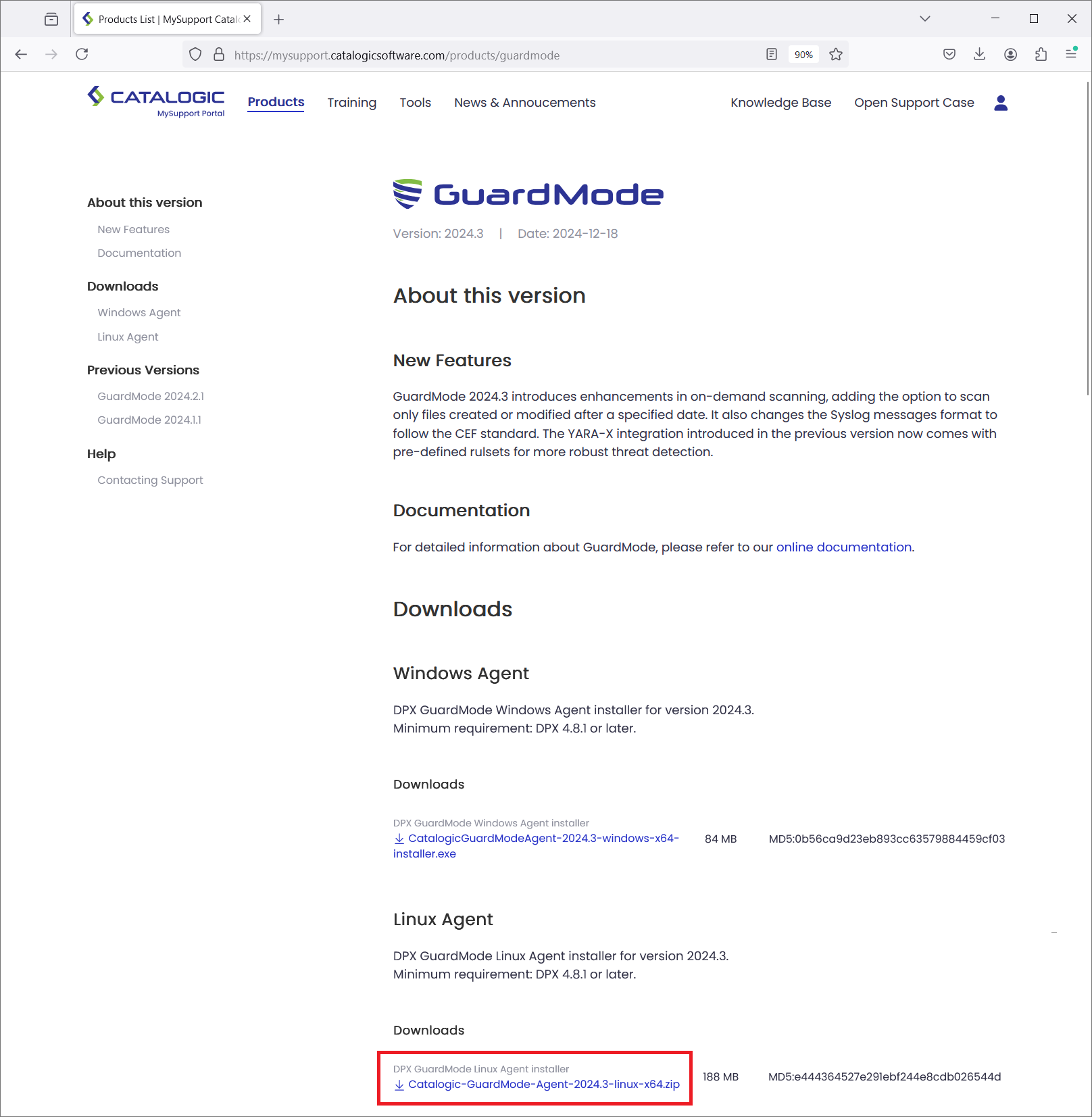Viewport: 1092px width, 1117px height.
Task: Open a new browser tab
Action: 278,20
